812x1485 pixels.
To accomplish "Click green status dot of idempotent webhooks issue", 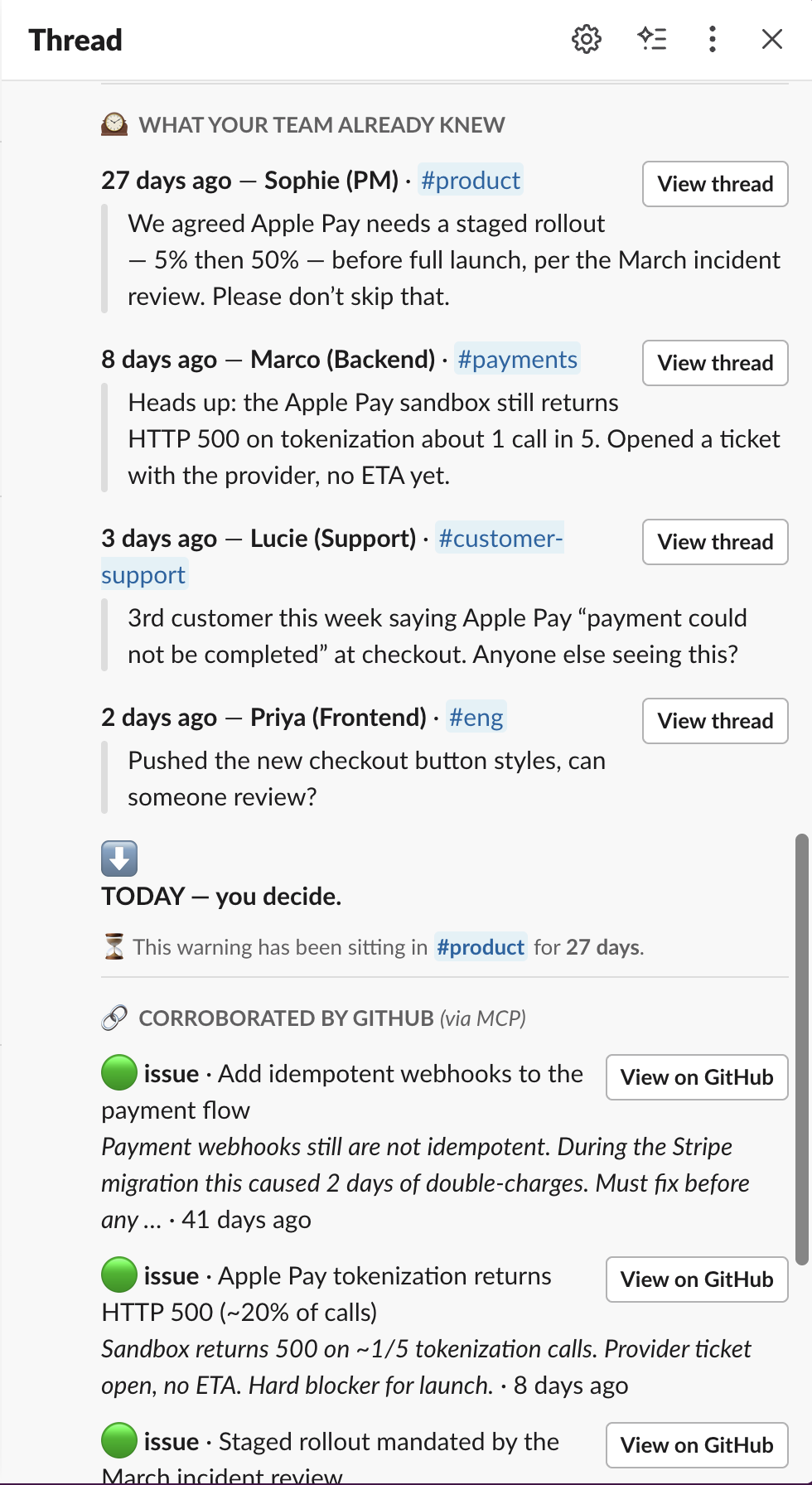I will [119, 1073].
